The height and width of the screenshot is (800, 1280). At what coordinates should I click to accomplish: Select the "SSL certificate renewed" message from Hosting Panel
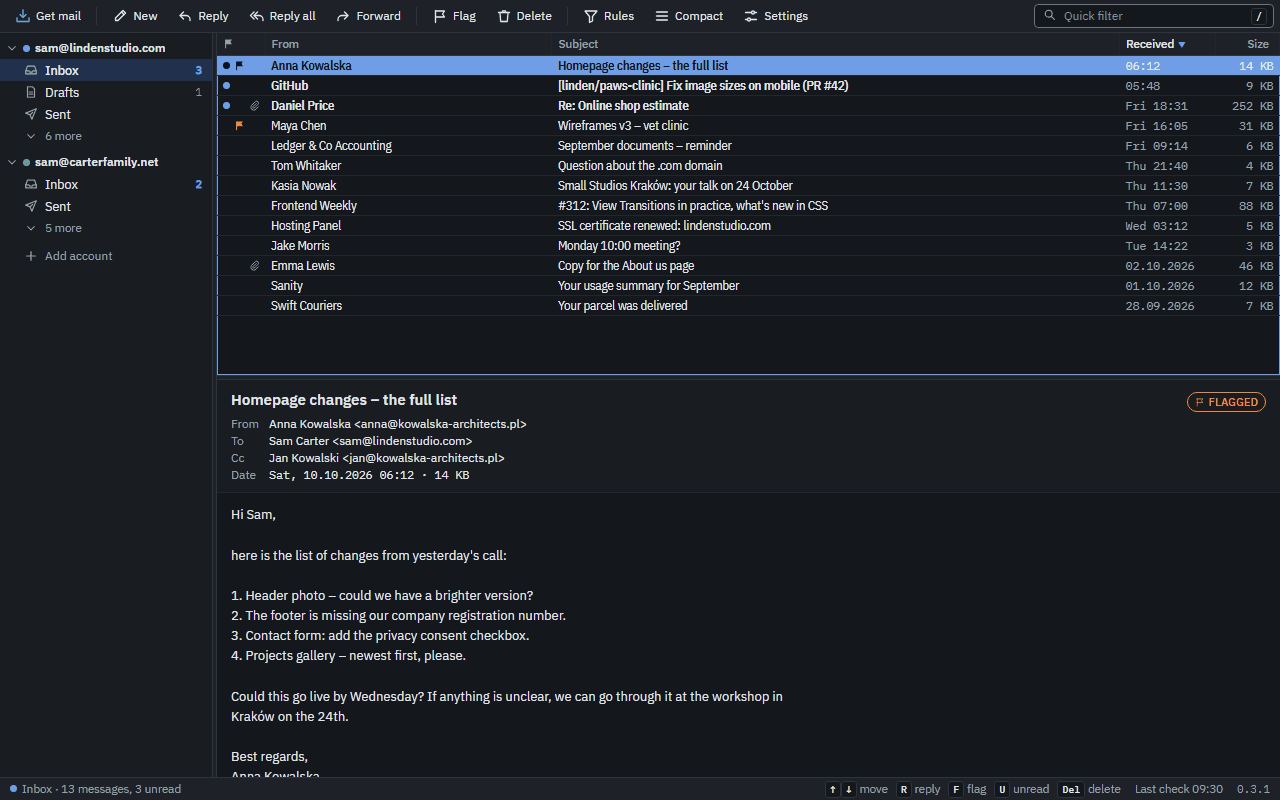748,226
